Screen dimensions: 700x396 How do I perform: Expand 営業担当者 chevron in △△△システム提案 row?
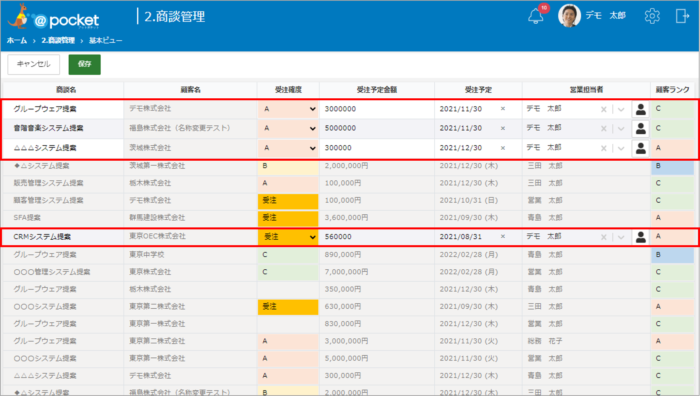coord(621,149)
